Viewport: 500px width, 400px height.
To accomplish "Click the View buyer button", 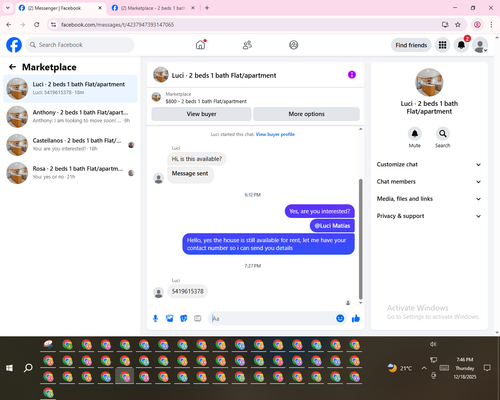I will [201, 114].
